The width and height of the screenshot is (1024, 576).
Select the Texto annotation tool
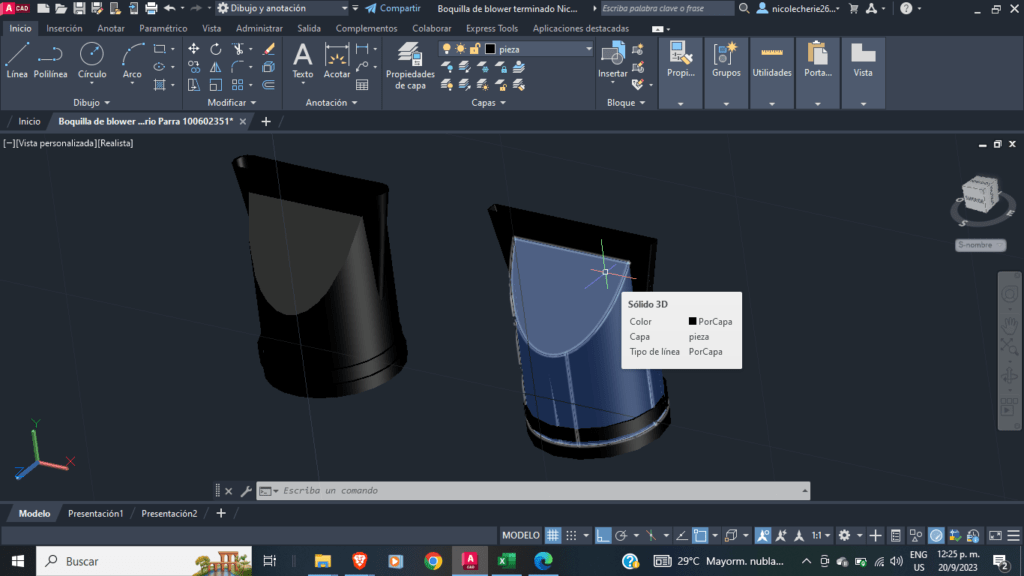coord(302,61)
